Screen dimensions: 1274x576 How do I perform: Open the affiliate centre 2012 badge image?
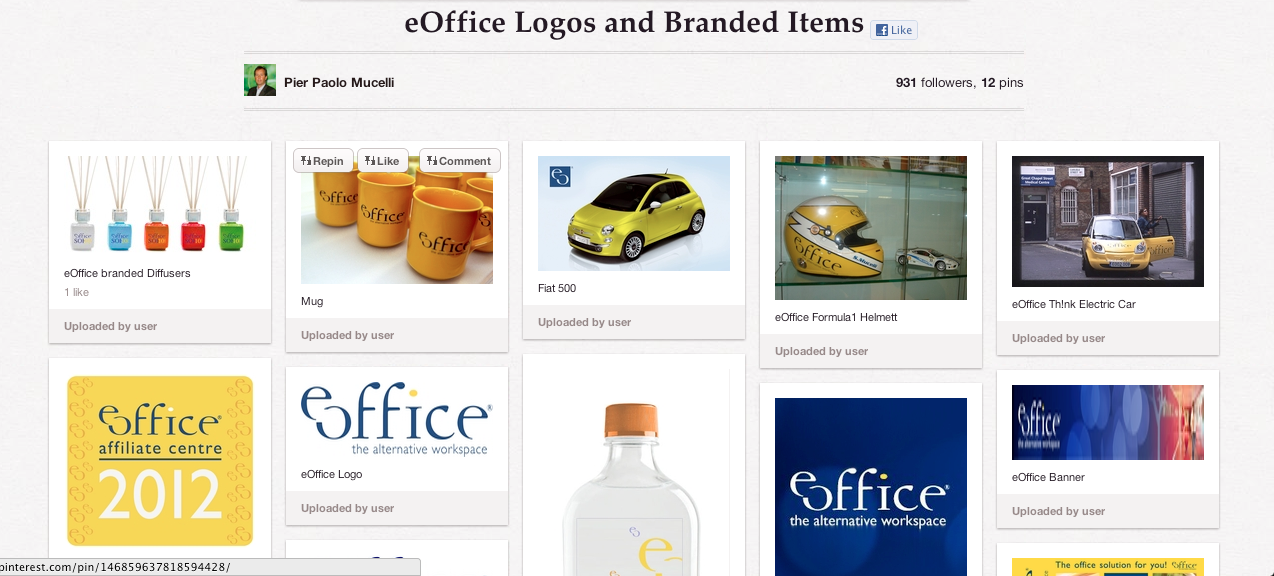(160, 460)
